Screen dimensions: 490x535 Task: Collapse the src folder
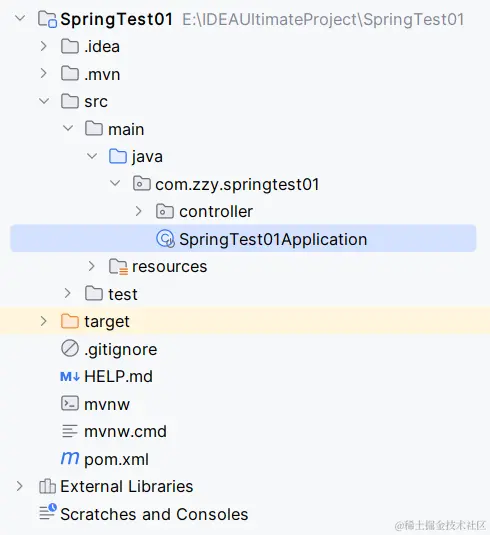pos(44,101)
